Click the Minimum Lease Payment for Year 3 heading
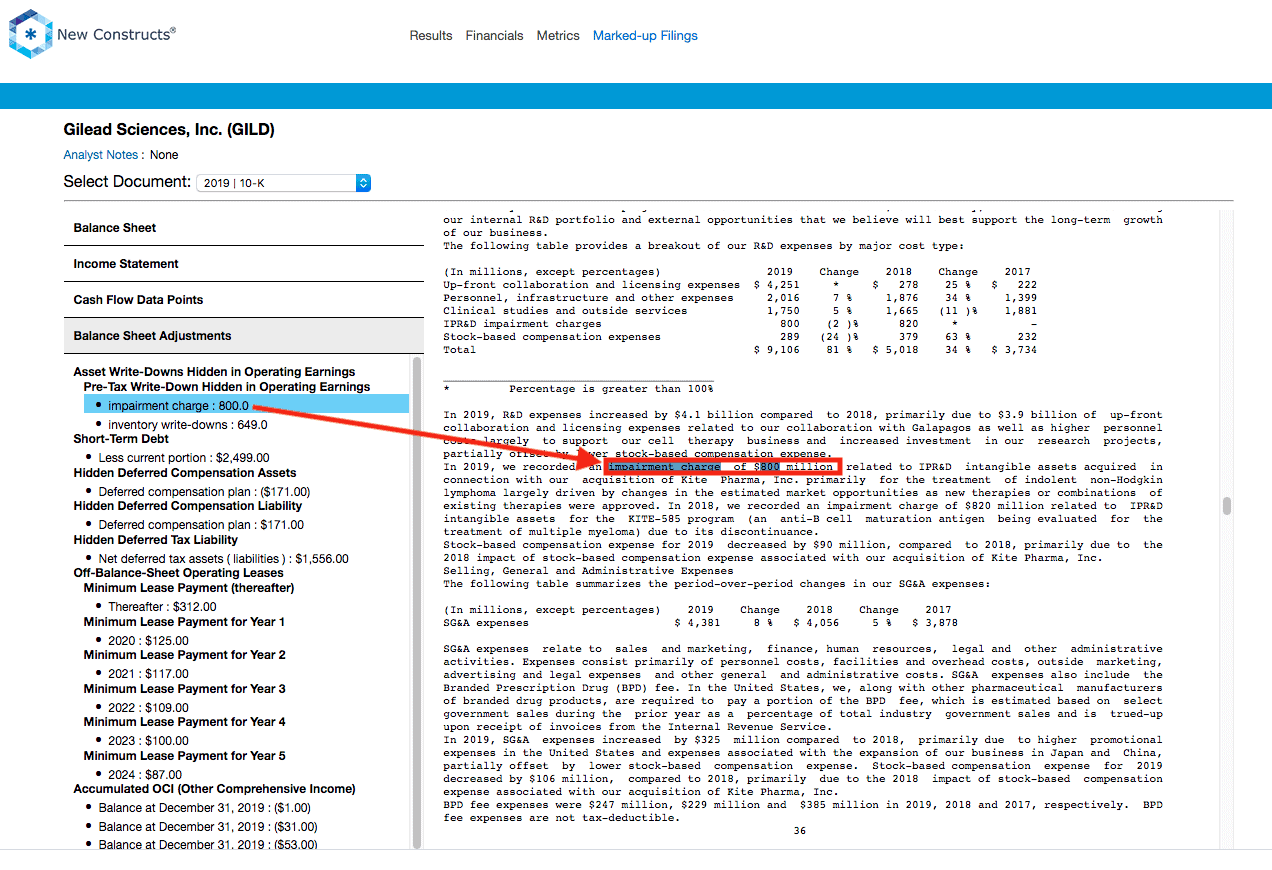Screen dimensions: 1272x870 185,689
